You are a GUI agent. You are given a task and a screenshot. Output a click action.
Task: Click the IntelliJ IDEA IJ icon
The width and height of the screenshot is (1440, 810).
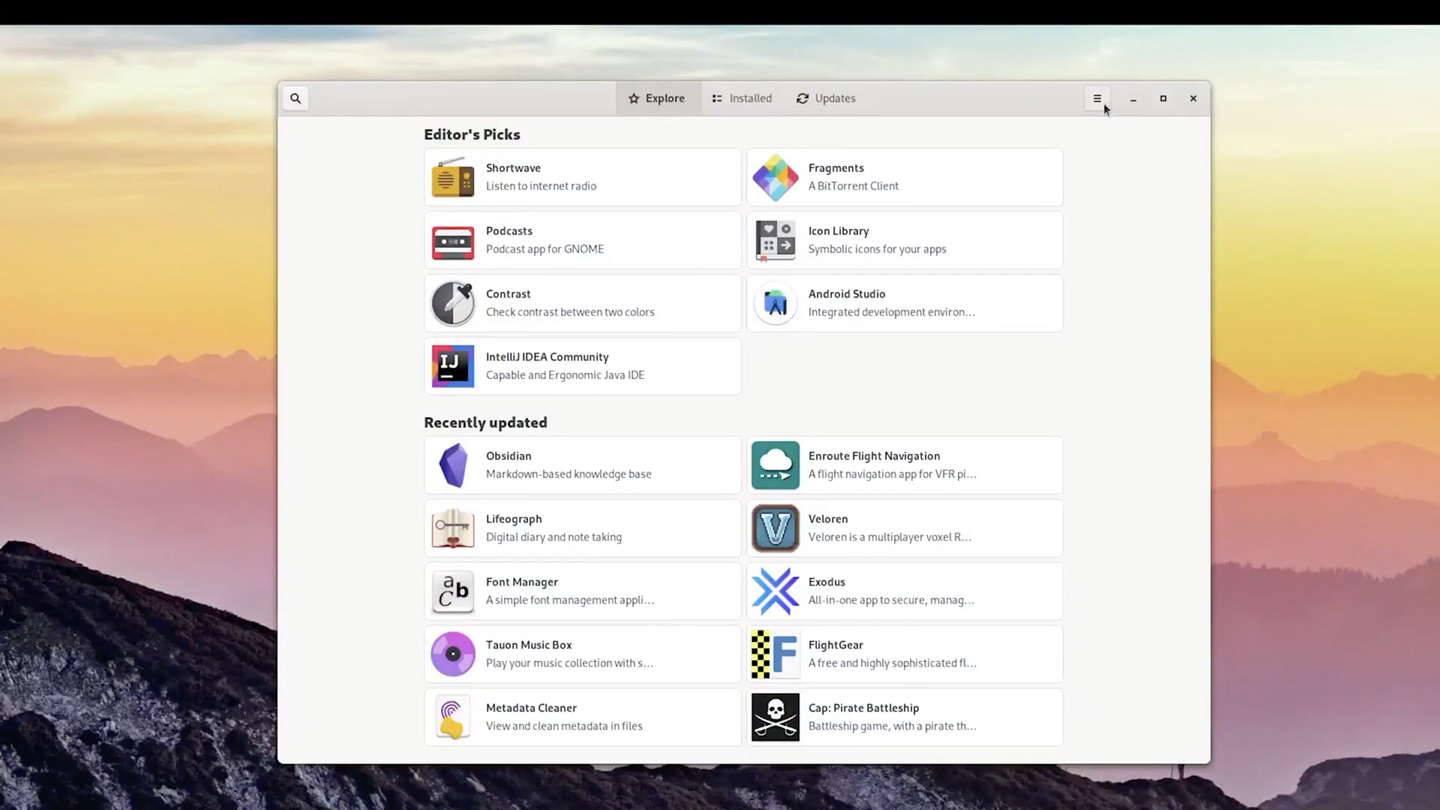tap(453, 366)
